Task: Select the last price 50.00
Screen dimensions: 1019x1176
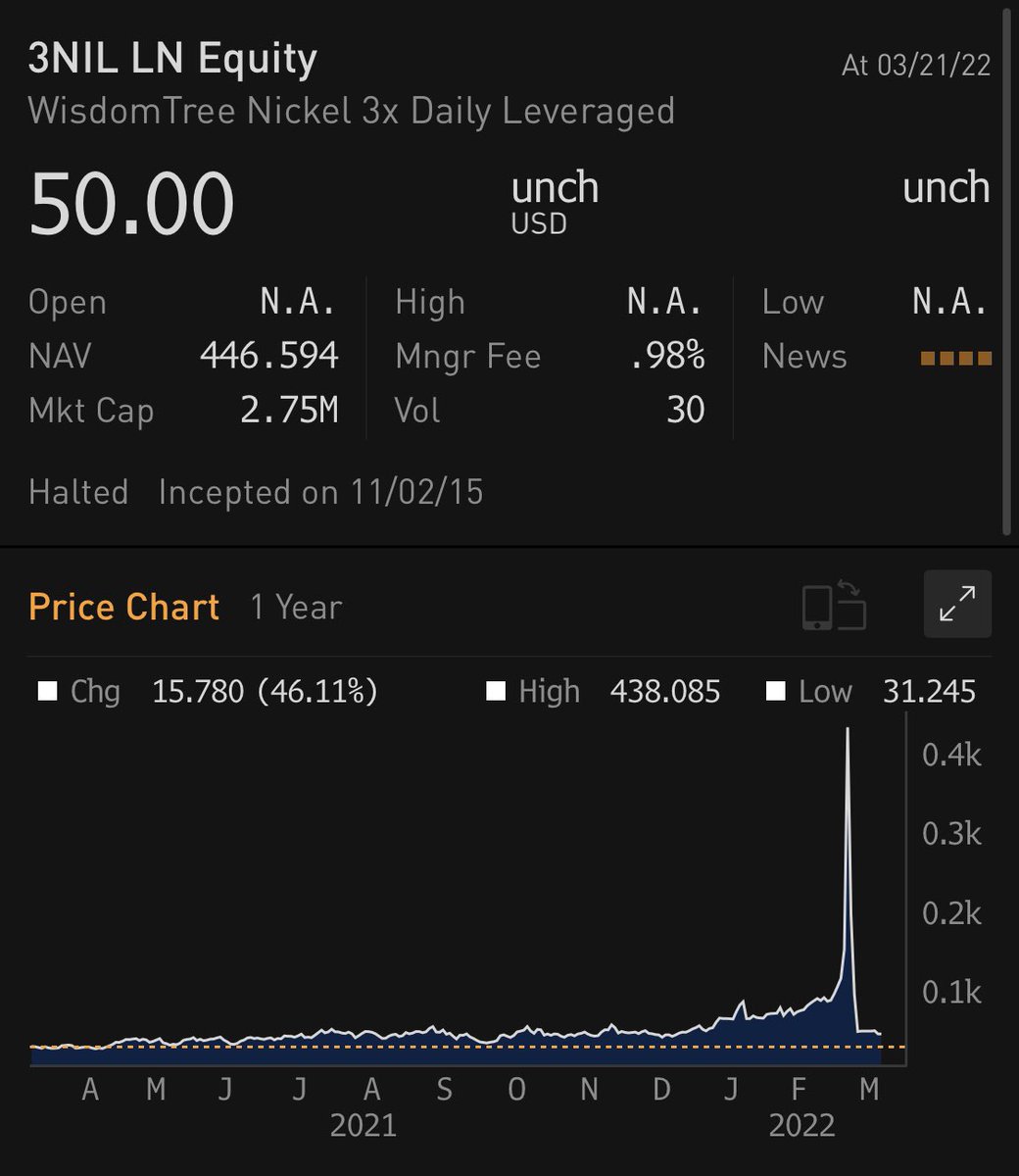Action: 132,204
